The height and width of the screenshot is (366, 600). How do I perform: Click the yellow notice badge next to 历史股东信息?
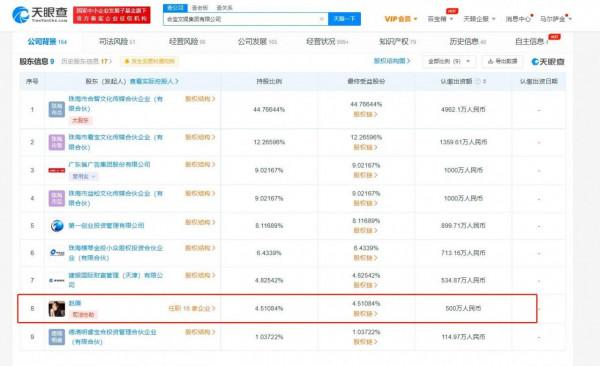[x=149, y=61]
